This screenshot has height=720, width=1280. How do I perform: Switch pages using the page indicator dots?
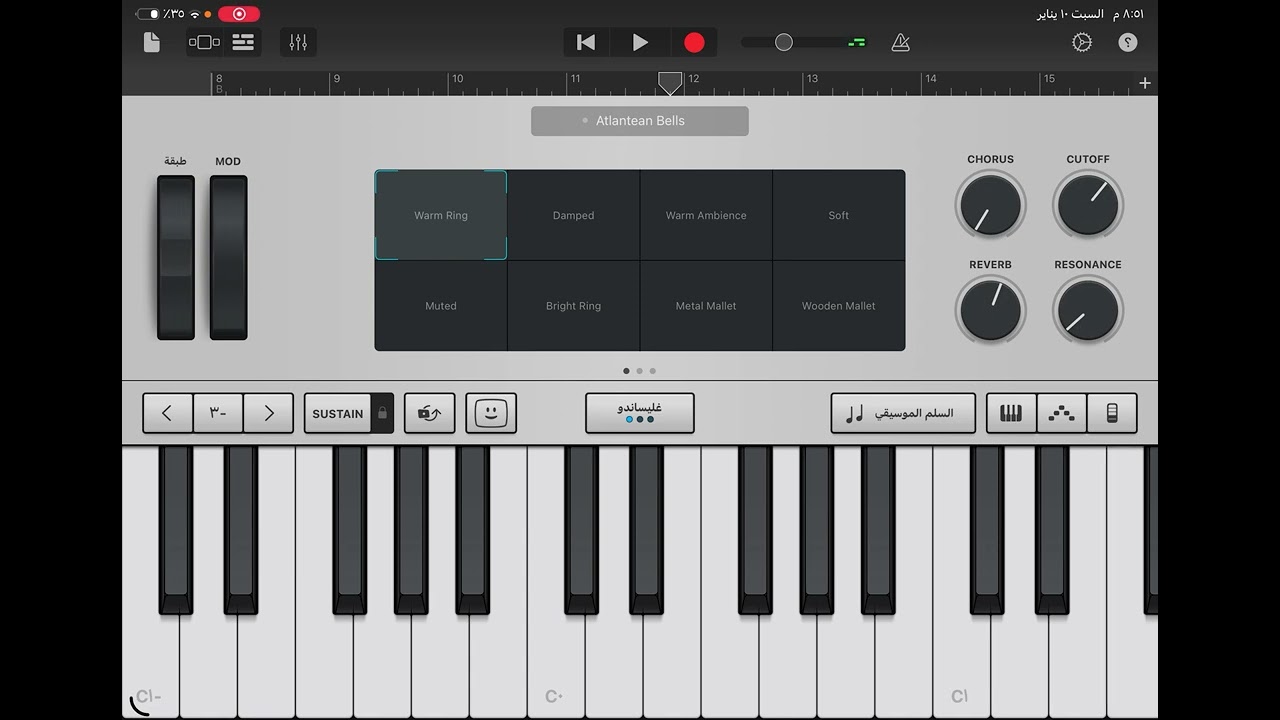point(640,371)
